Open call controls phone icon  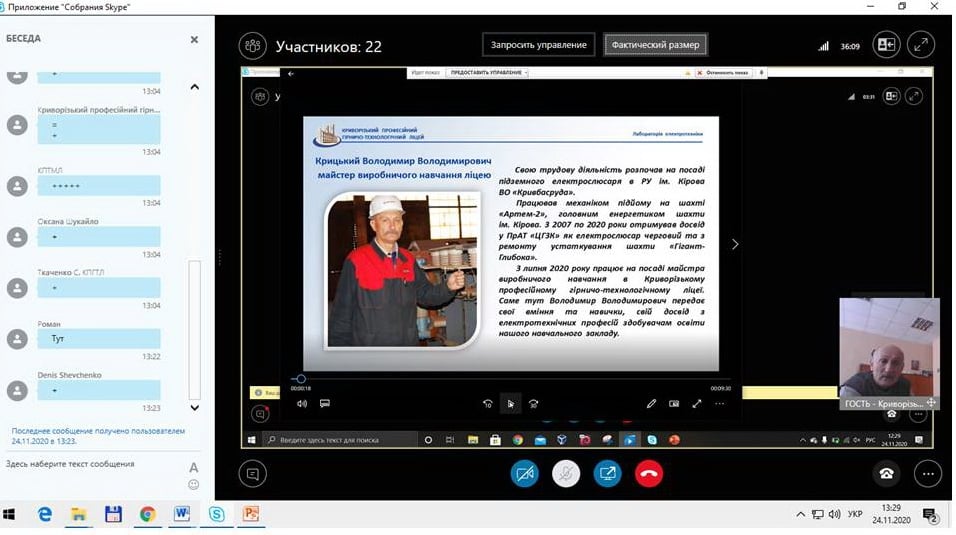pyautogui.click(x=886, y=473)
